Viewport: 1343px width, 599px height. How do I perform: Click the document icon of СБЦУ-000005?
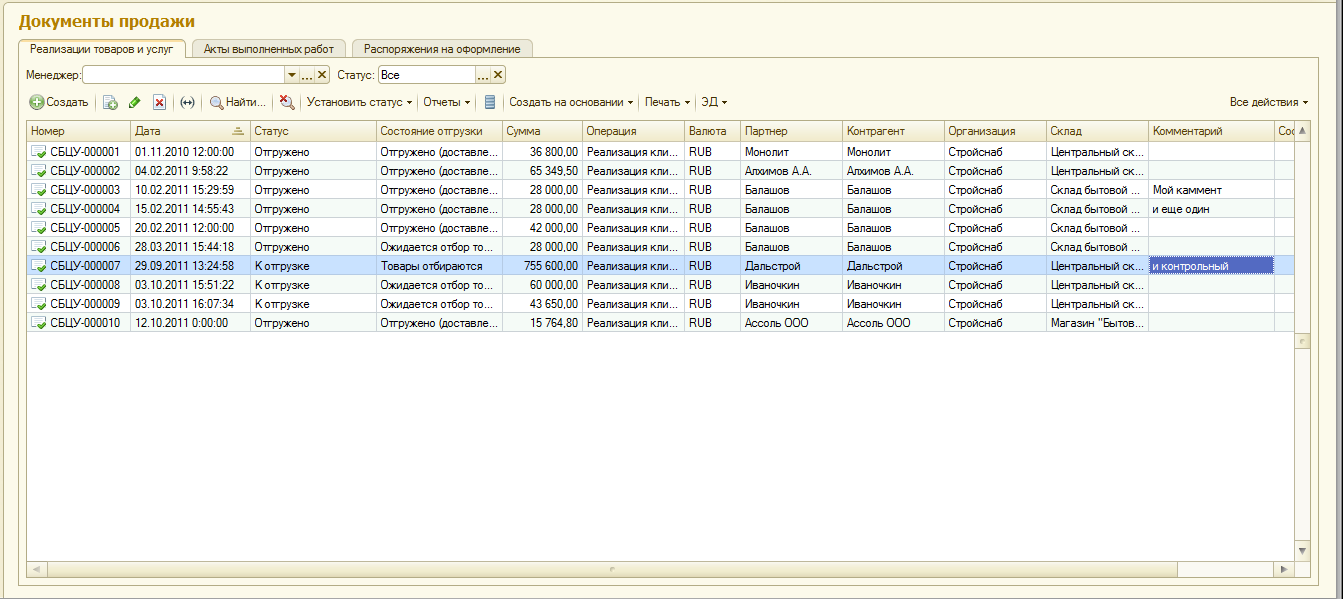(39, 228)
